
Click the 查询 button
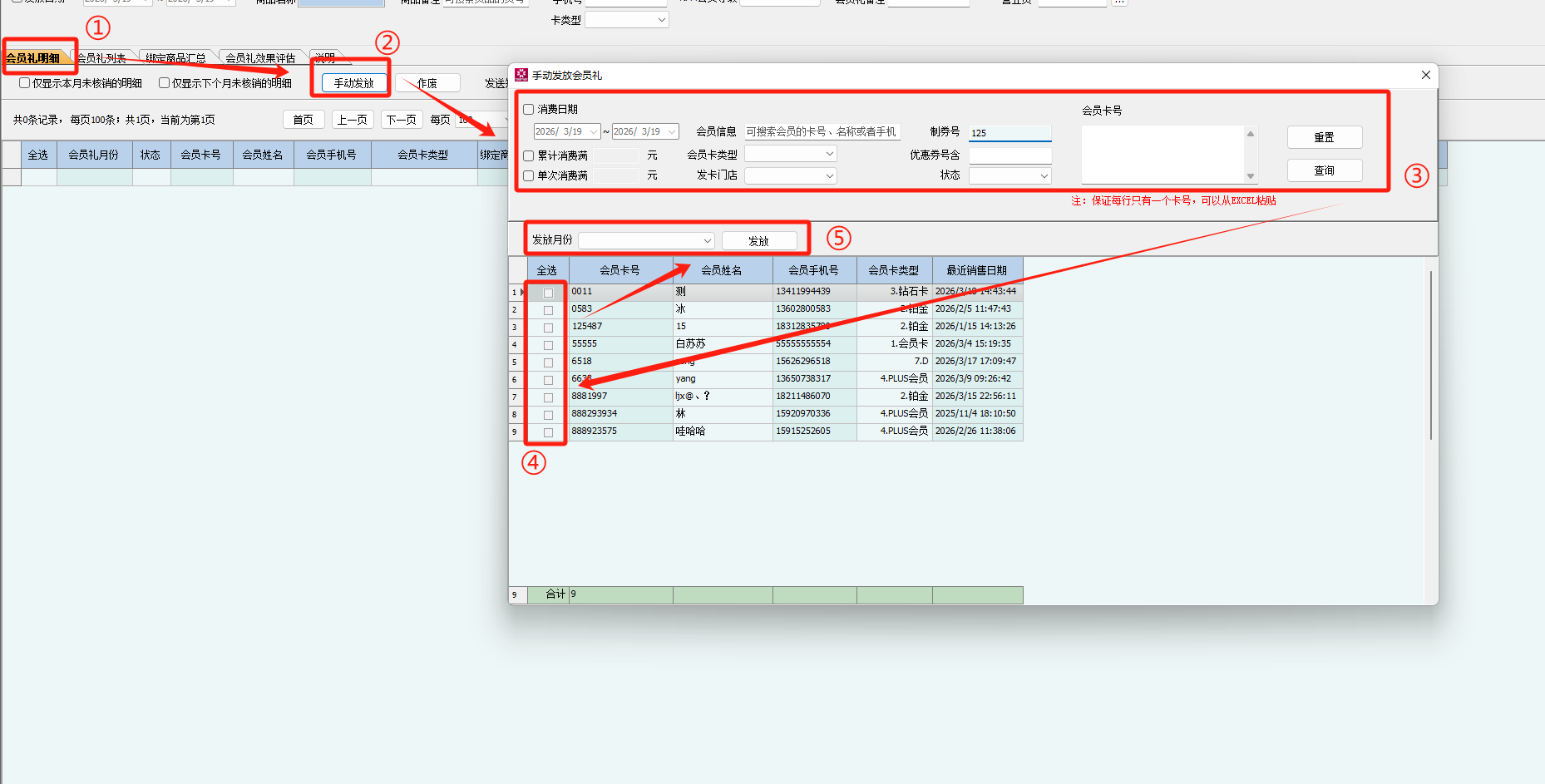(x=1324, y=170)
